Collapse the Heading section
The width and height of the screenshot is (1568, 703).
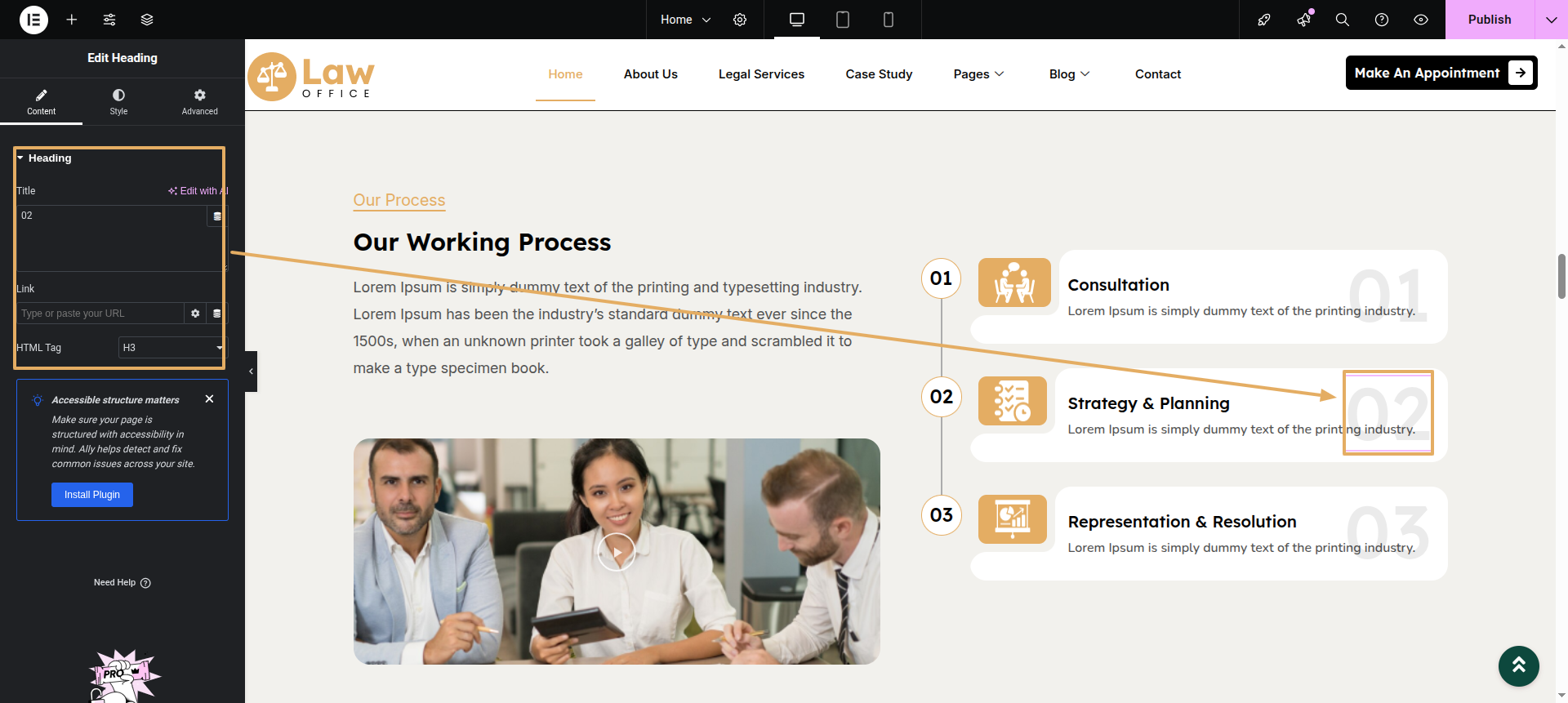(21, 158)
